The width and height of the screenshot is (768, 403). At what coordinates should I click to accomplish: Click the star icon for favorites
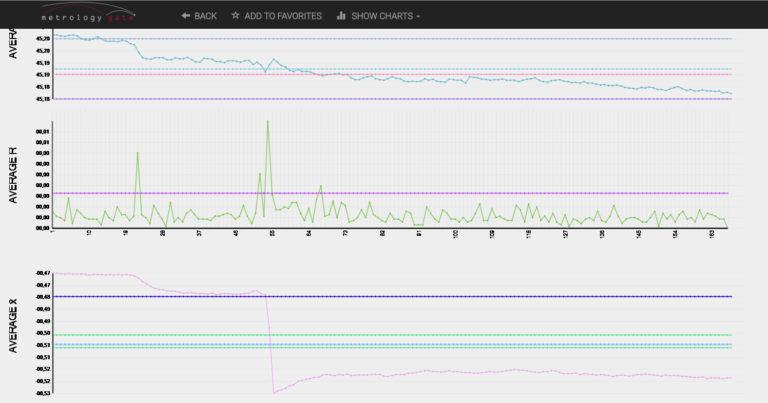(x=236, y=16)
